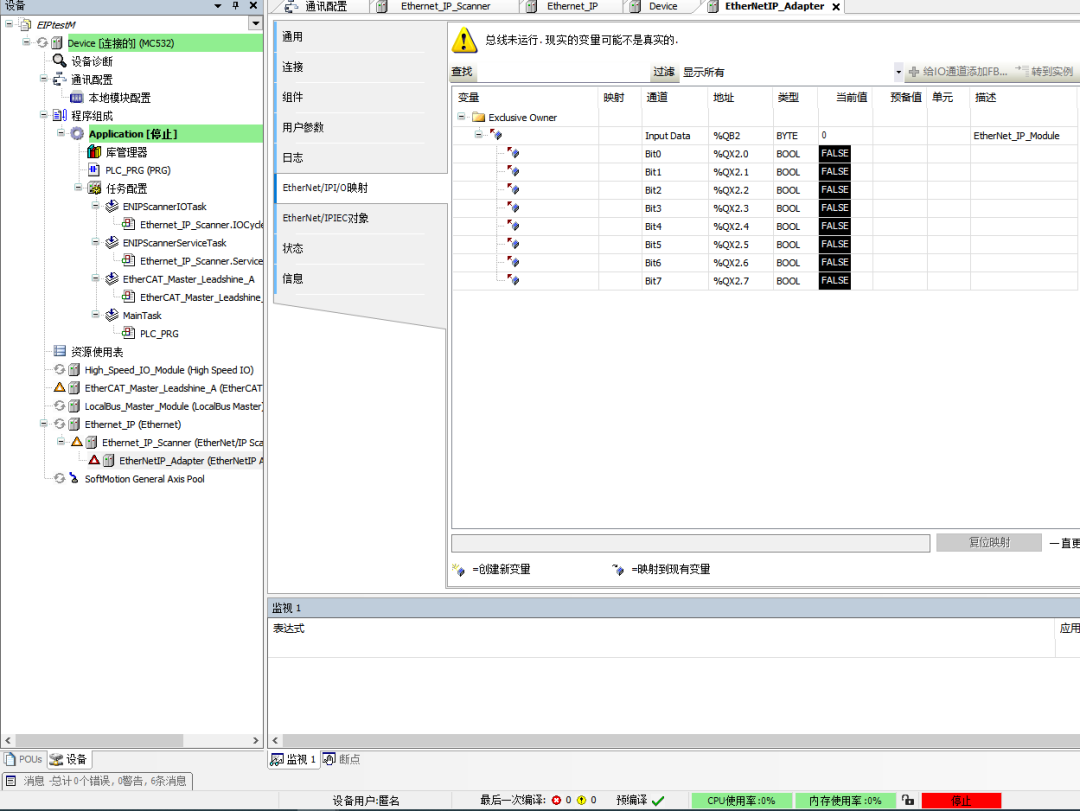1080x811 pixels.
Task: Click the SoftMotion General Axis Pool icon
Action: (x=60, y=479)
